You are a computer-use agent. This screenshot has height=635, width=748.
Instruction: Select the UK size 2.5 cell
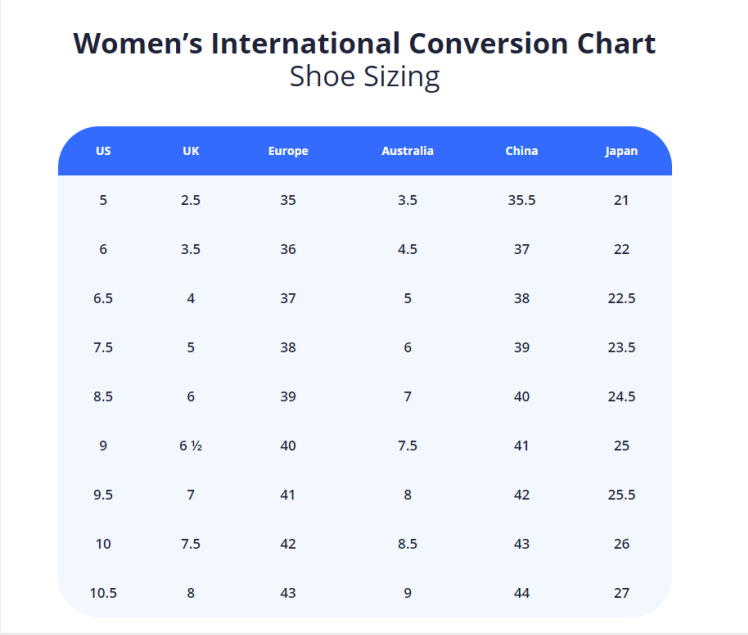pyautogui.click(x=191, y=200)
